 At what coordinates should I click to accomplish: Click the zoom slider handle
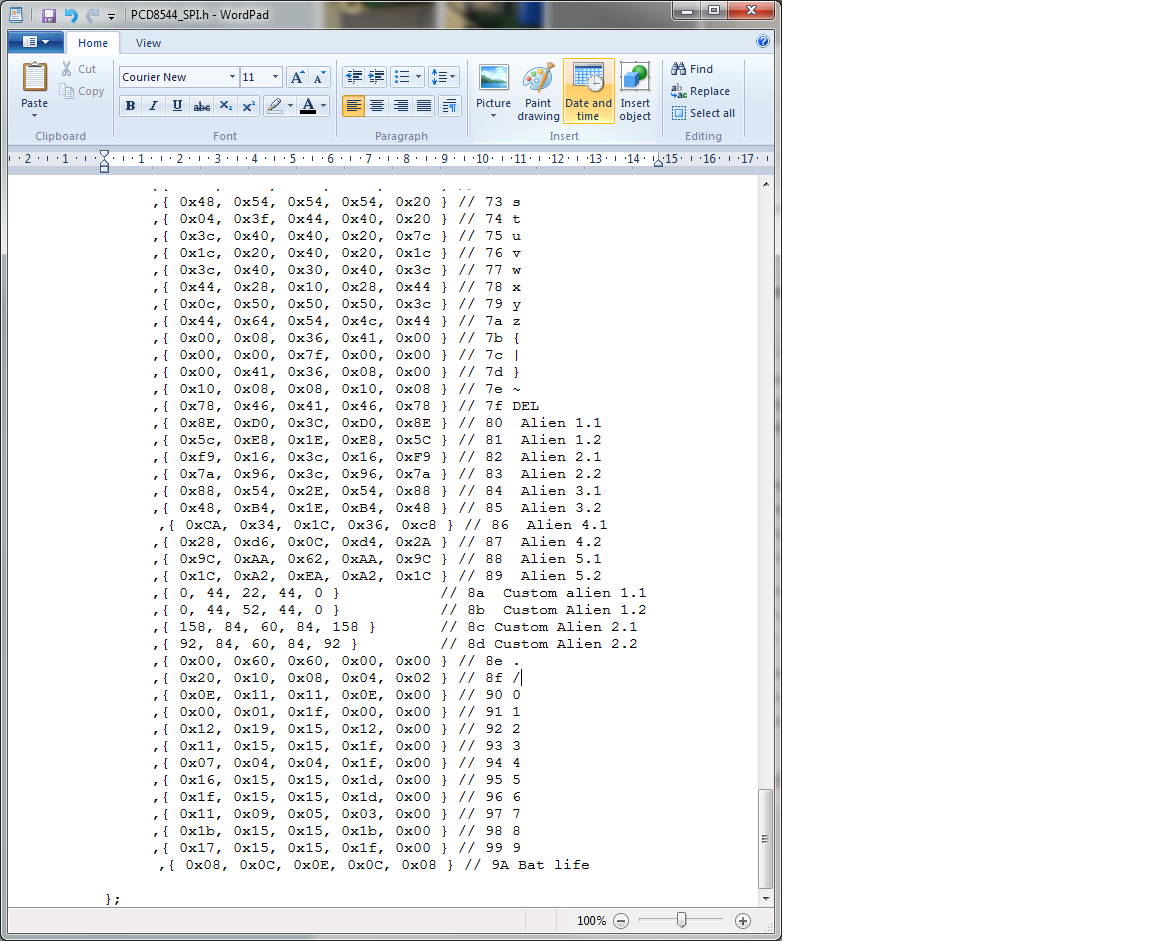pyautogui.click(x=682, y=920)
